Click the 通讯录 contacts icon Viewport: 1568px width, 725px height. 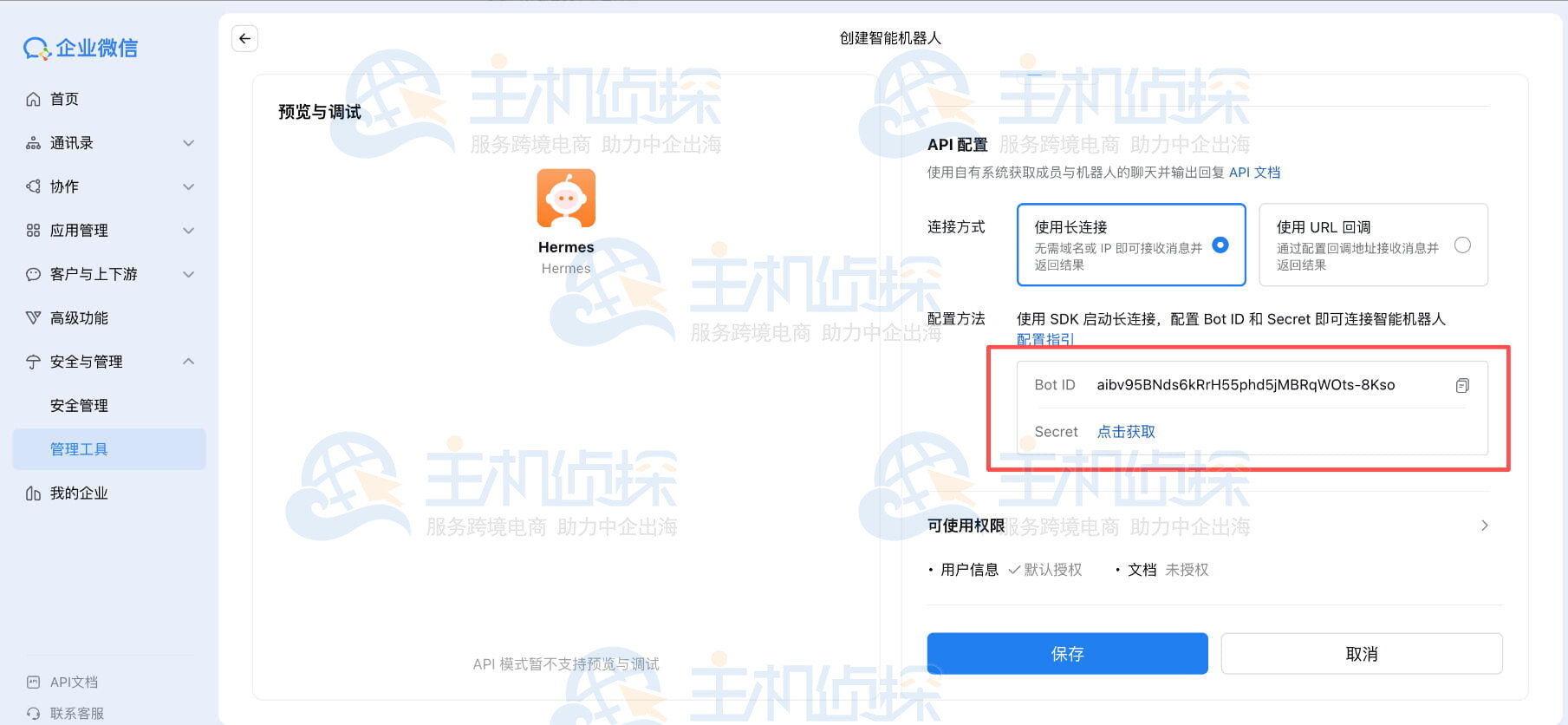[x=33, y=143]
